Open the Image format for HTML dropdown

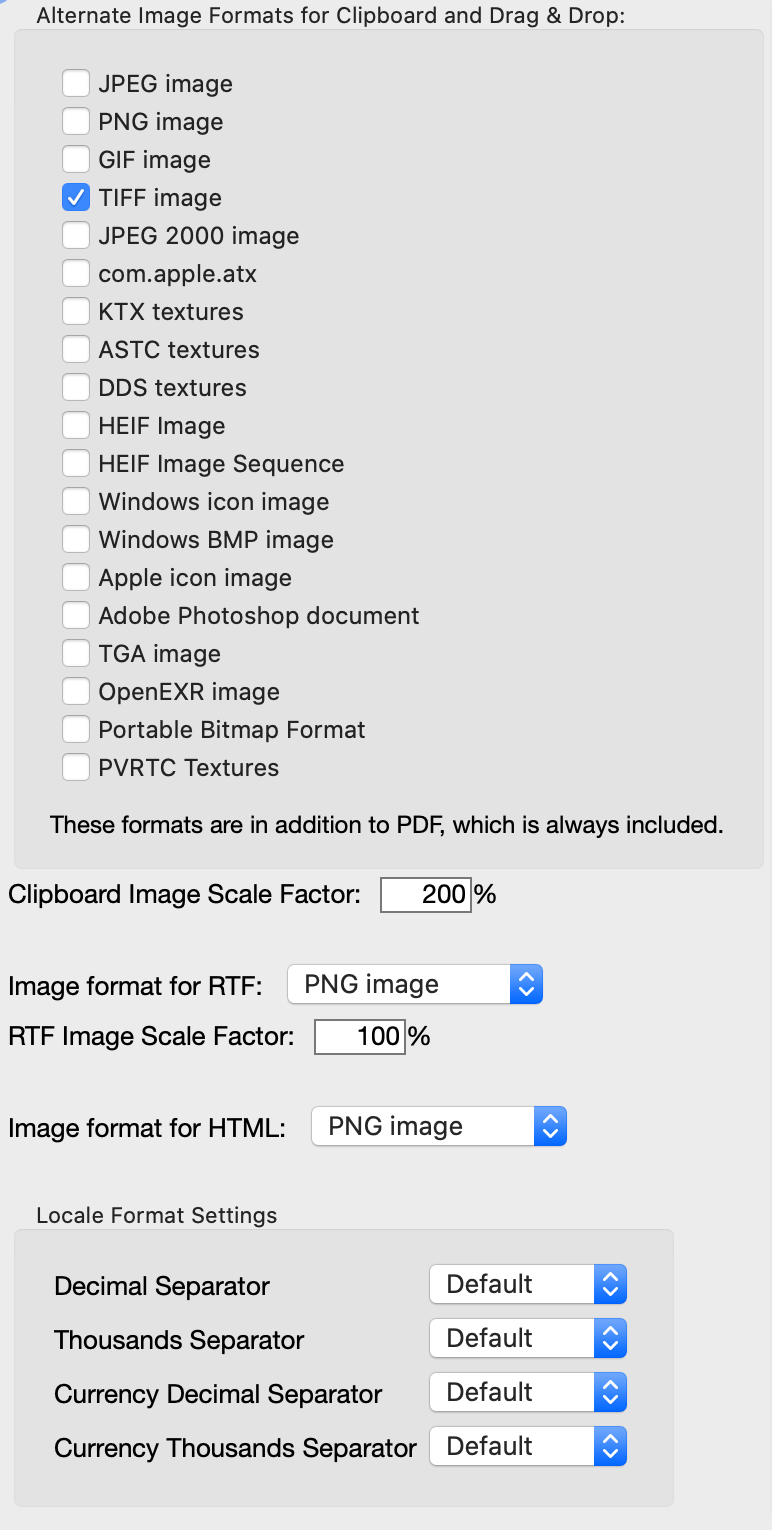(x=551, y=1126)
